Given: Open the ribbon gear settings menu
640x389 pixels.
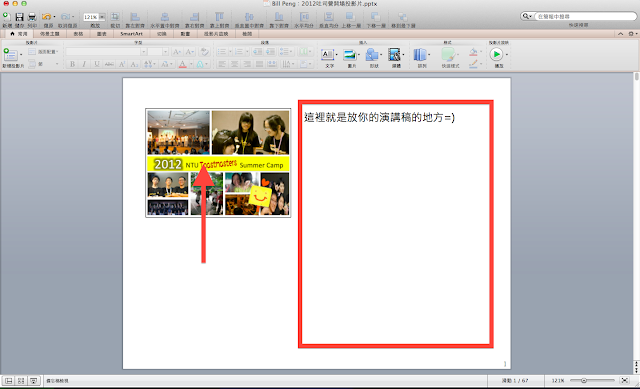Looking at the screenshot, I should [x=632, y=34].
